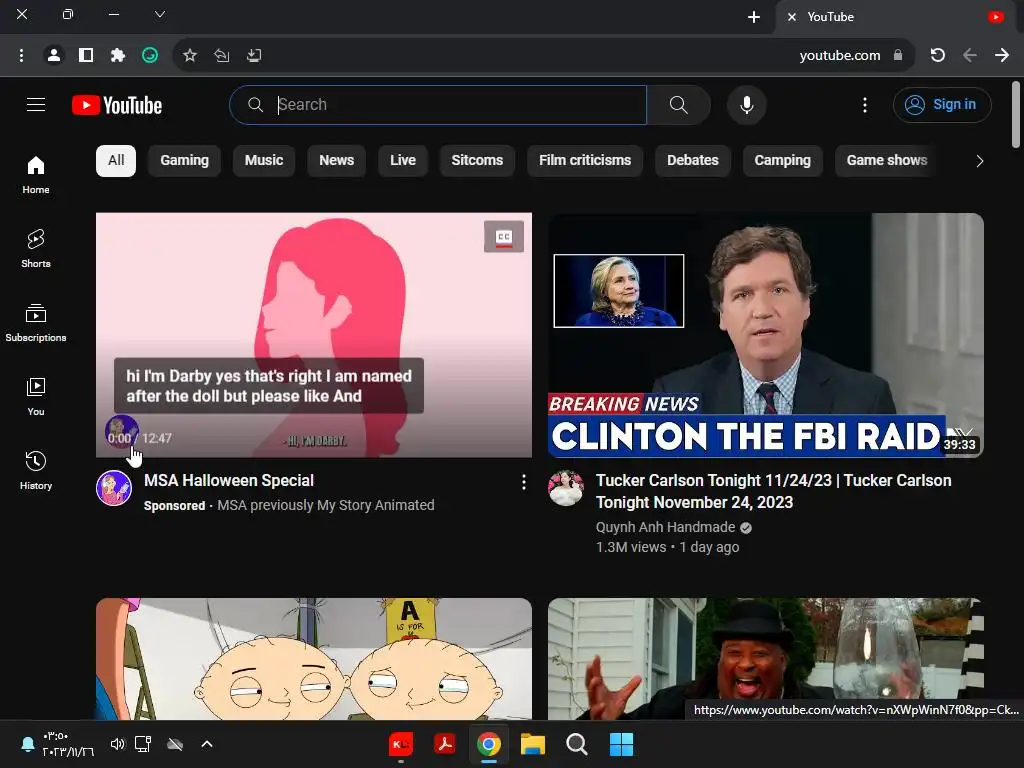This screenshot has height=768, width=1024.
Task: Navigate with the right arrow browser button
Action: [1002, 56]
